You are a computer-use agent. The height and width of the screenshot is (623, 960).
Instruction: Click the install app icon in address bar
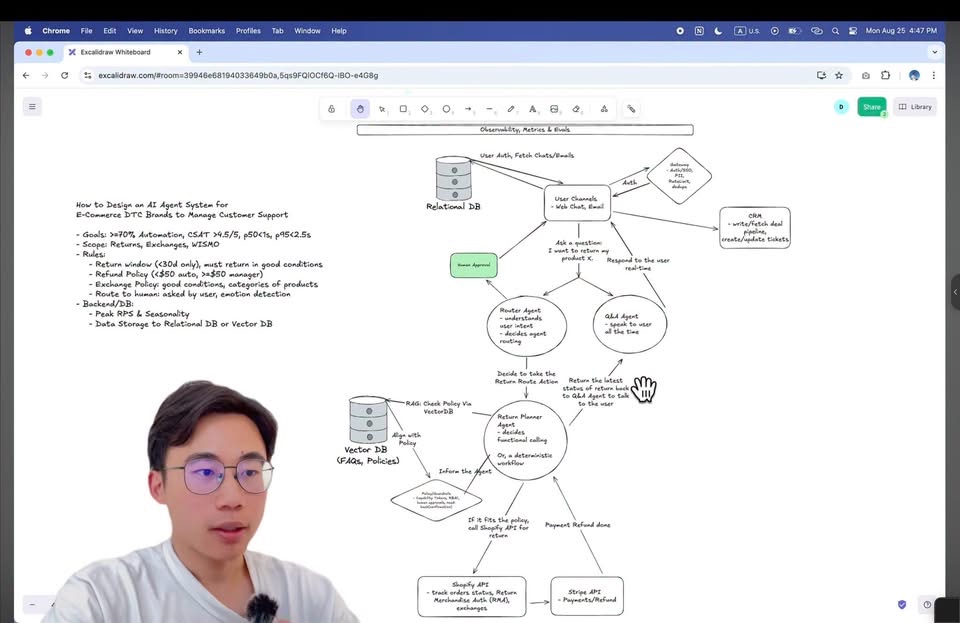[x=821, y=75]
